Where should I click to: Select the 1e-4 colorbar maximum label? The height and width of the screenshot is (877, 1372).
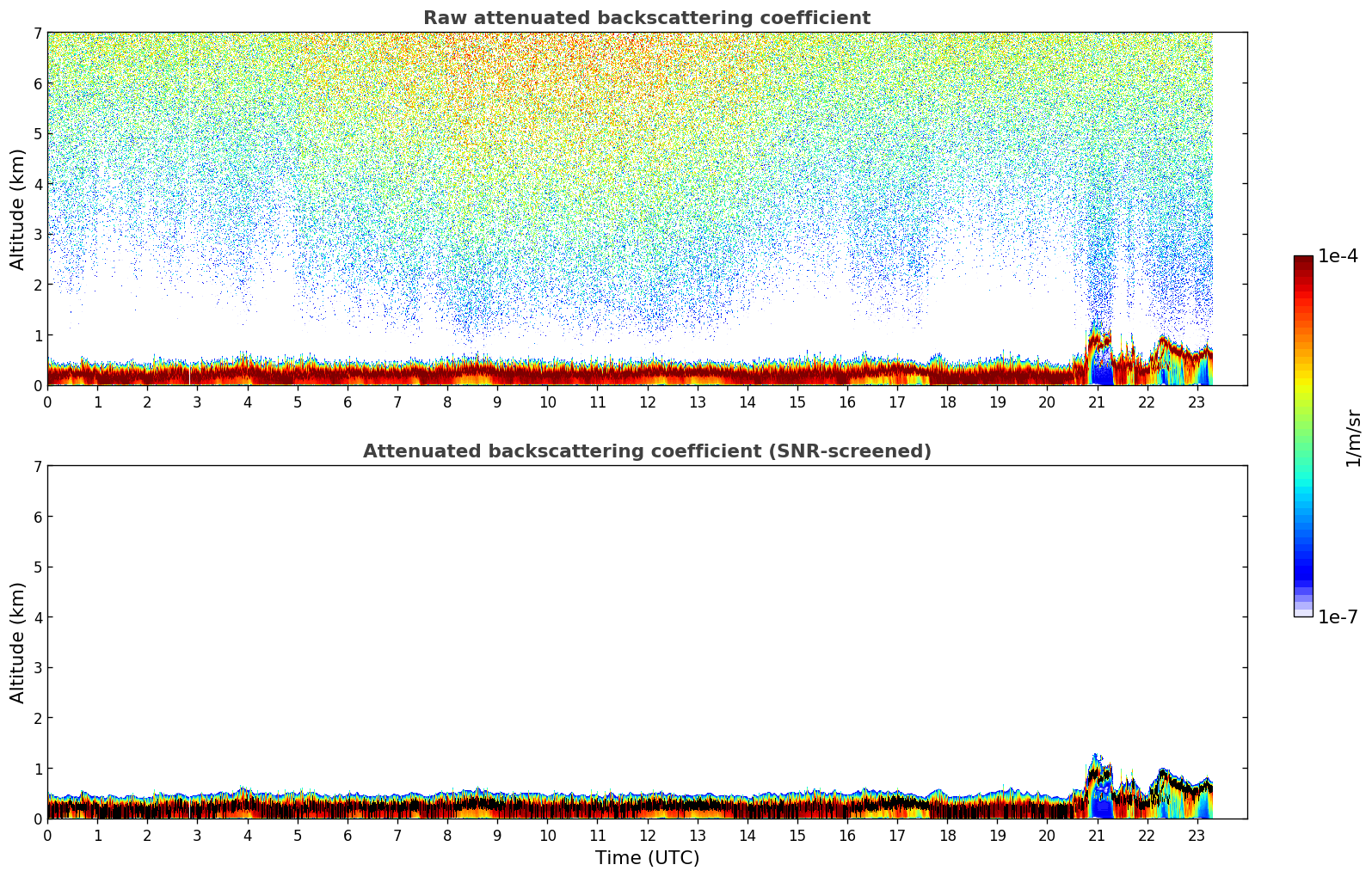click(1338, 256)
